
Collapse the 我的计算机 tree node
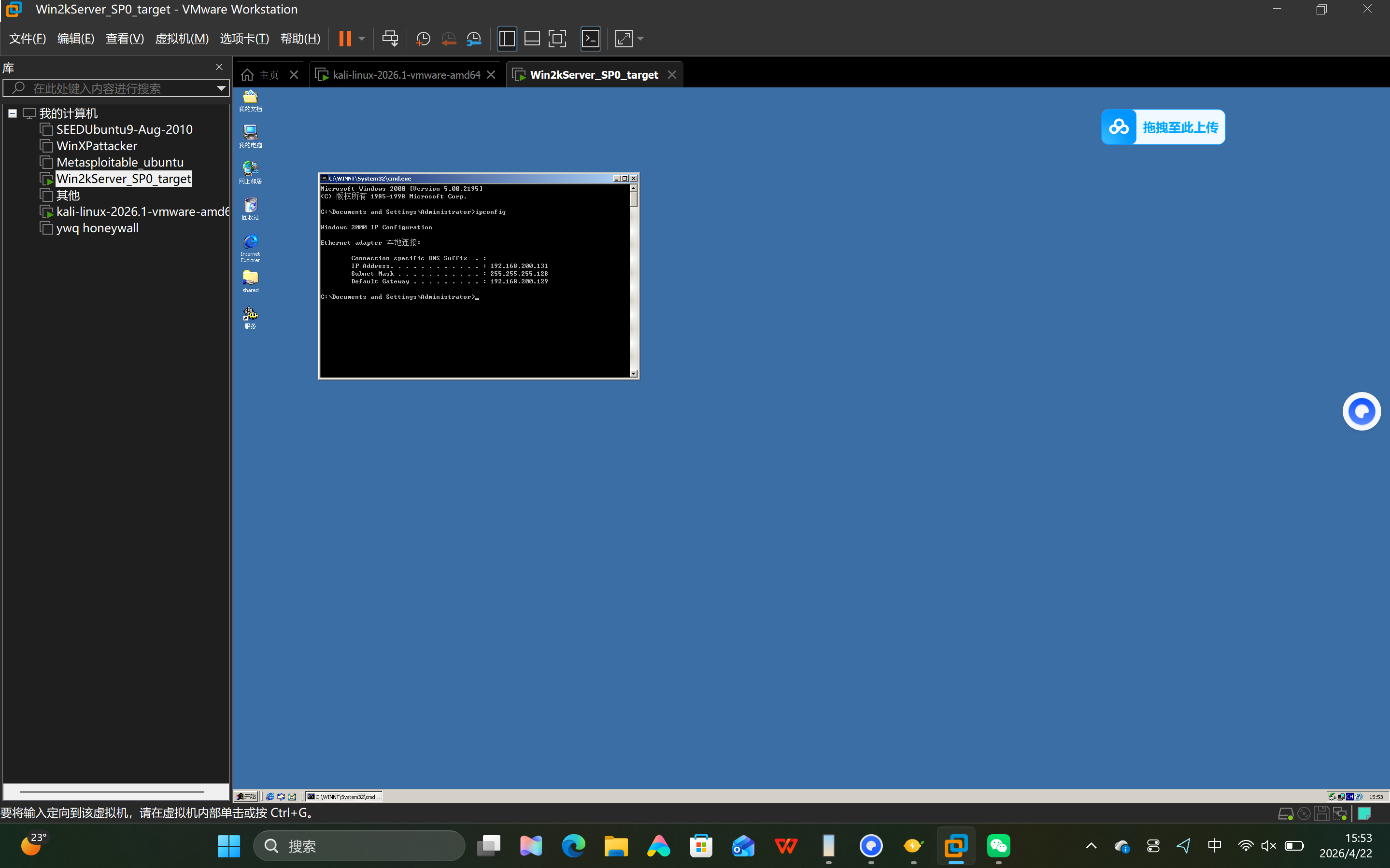12,113
